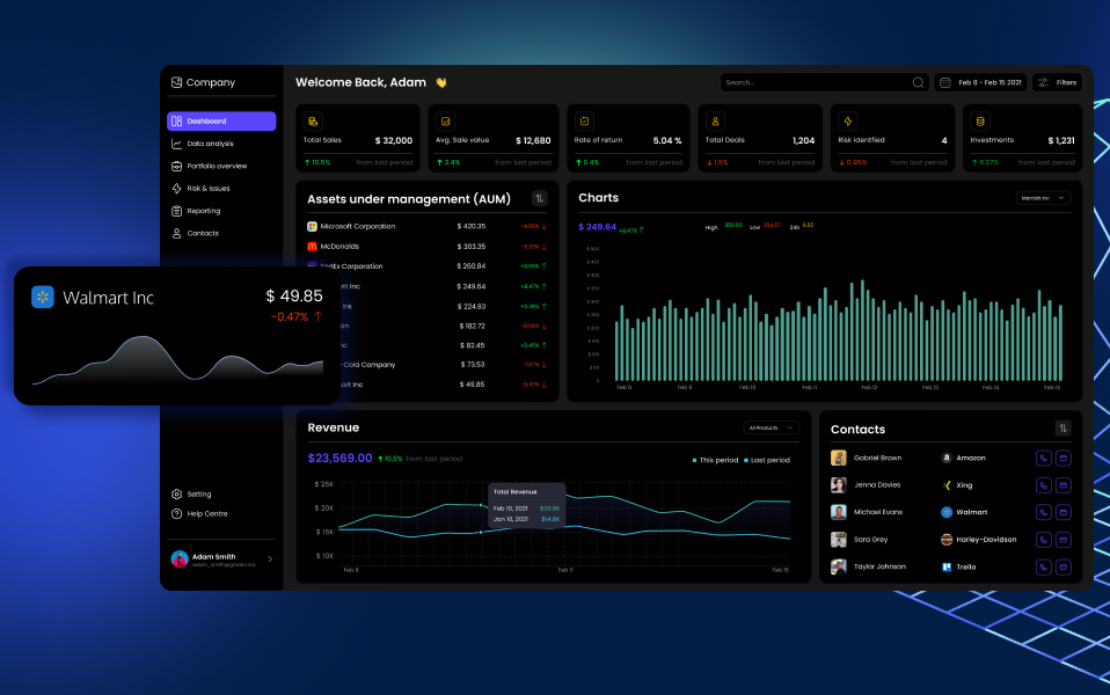Viewport: 1110px width, 695px height.
Task: Click the Last period color legend marker
Action: 746,460
